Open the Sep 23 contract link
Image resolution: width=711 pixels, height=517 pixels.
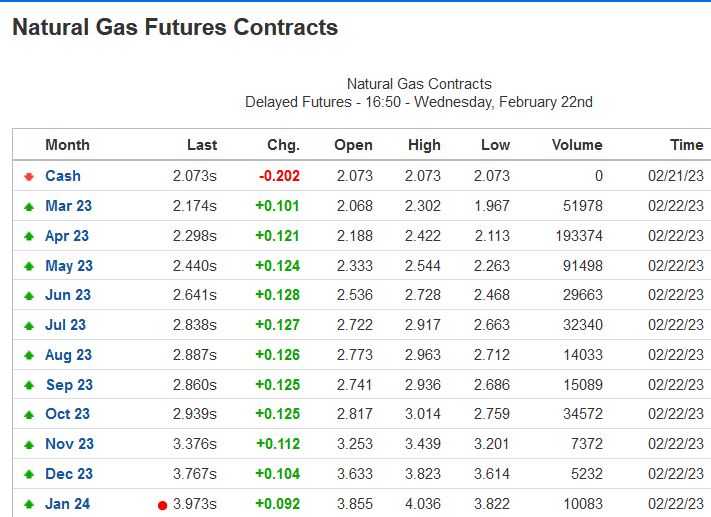[x=69, y=385]
